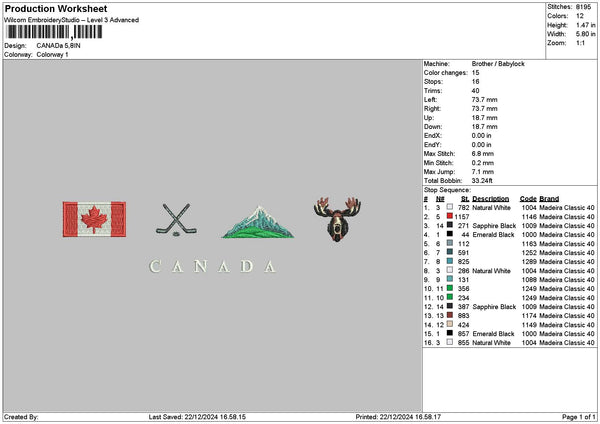600x424 pixels.
Task: Click the Created By label
Action: click(21, 417)
